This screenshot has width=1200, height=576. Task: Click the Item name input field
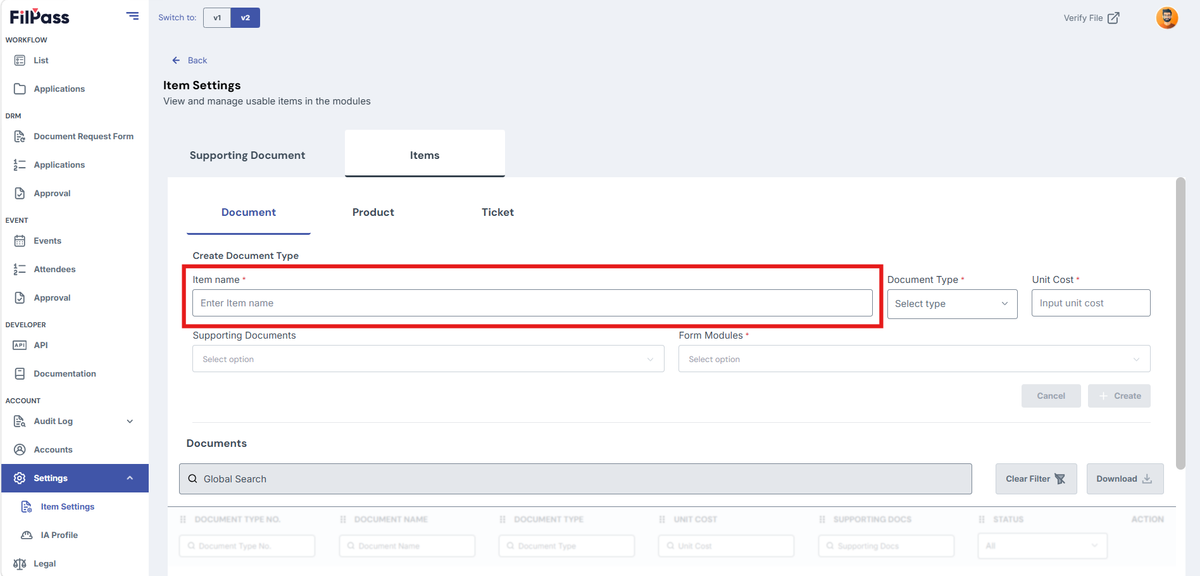coord(533,303)
